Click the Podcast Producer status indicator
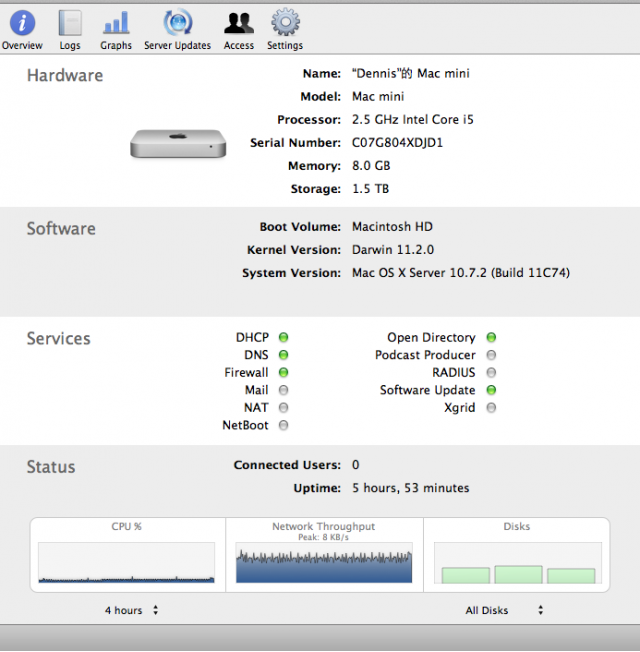This screenshot has width=640, height=652. click(491, 355)
